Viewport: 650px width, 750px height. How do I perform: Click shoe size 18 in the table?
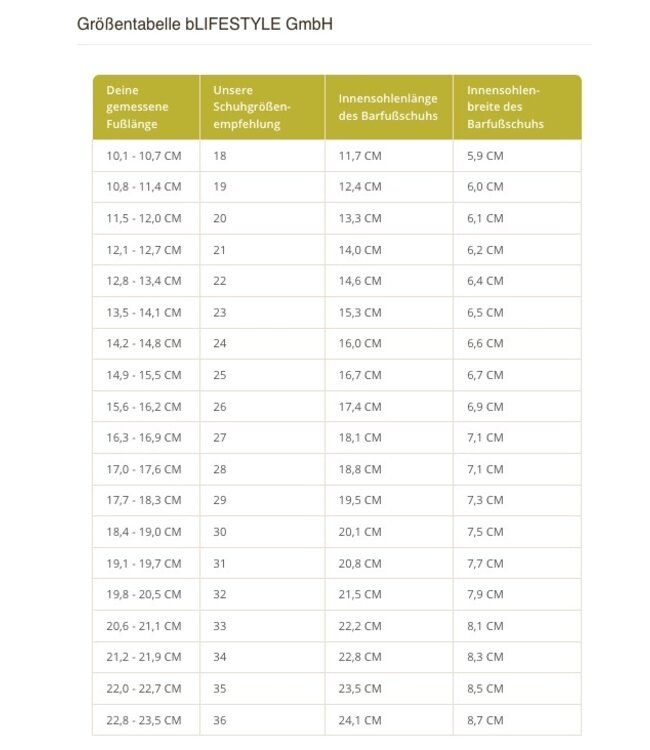pyautogui.click(x=220, y=156)
